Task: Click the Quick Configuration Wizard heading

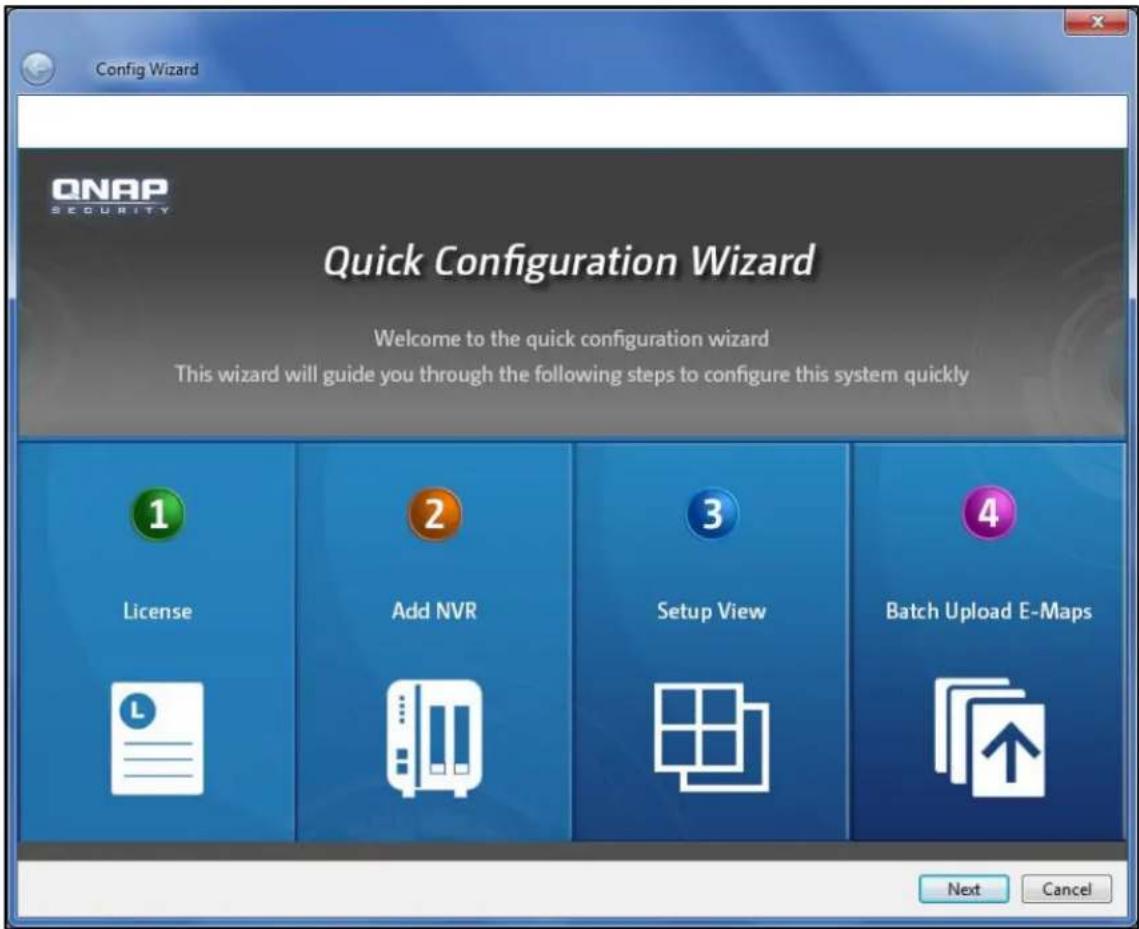Action: click(570, 261)
